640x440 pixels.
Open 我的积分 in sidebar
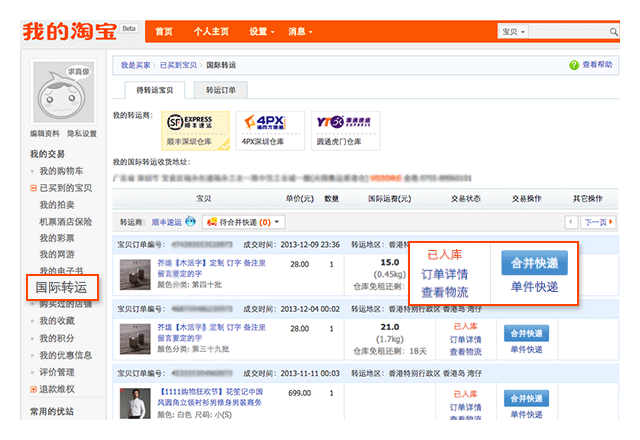57,338
